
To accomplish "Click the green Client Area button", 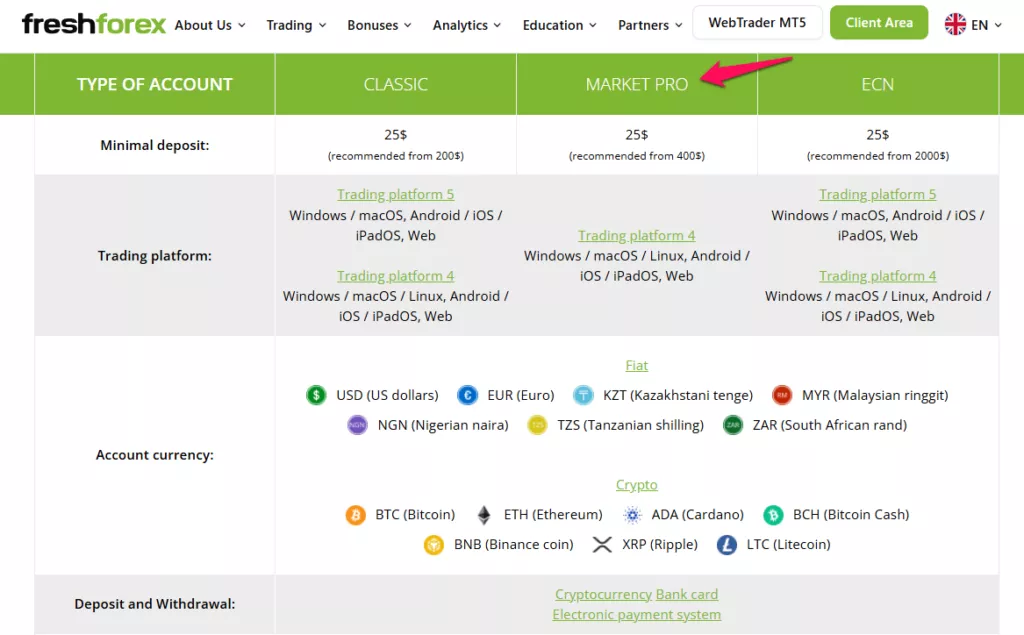I will click(878, 22).
